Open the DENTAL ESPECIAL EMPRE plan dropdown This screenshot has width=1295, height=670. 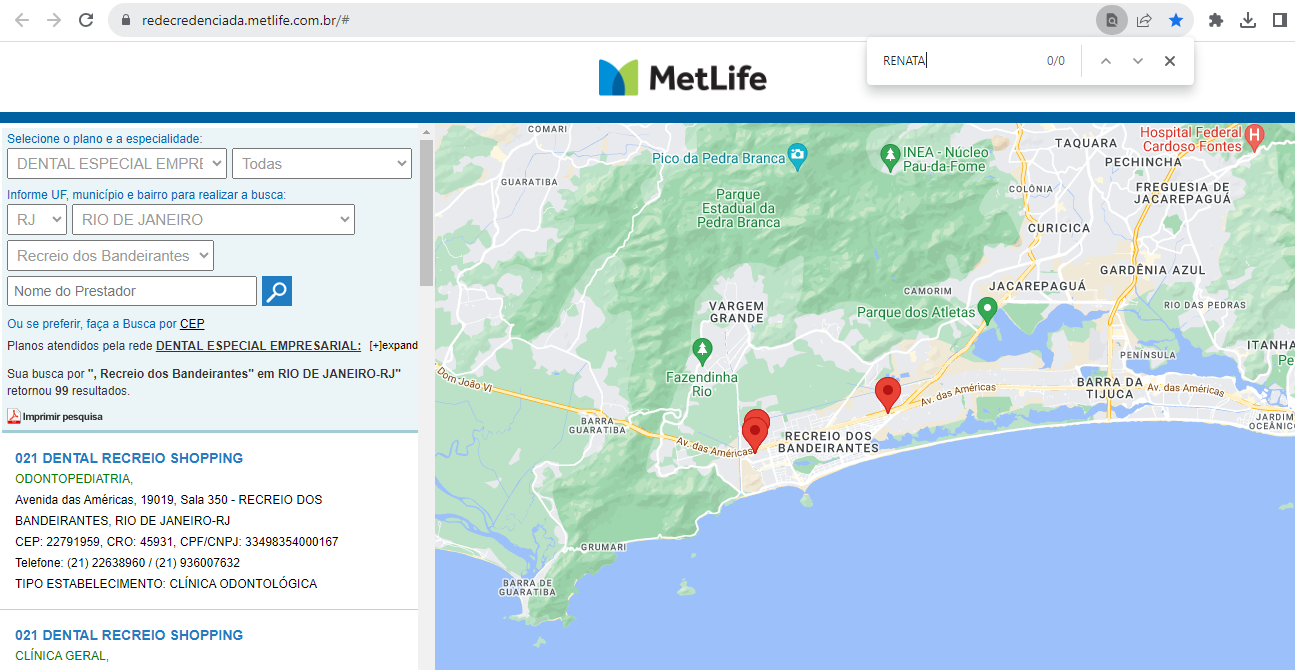117,163
